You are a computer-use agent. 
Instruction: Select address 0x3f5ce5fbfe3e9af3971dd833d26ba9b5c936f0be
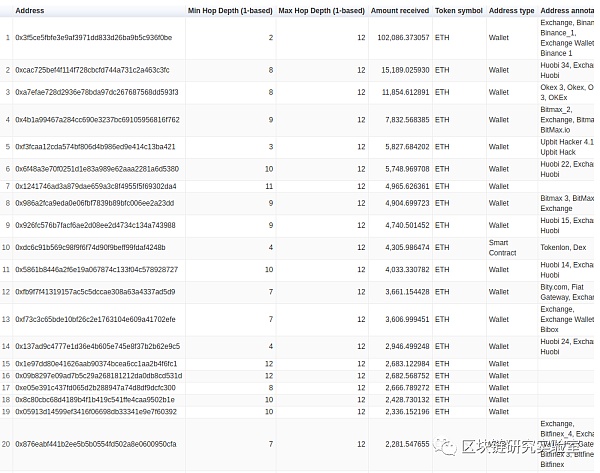[93, 38]
